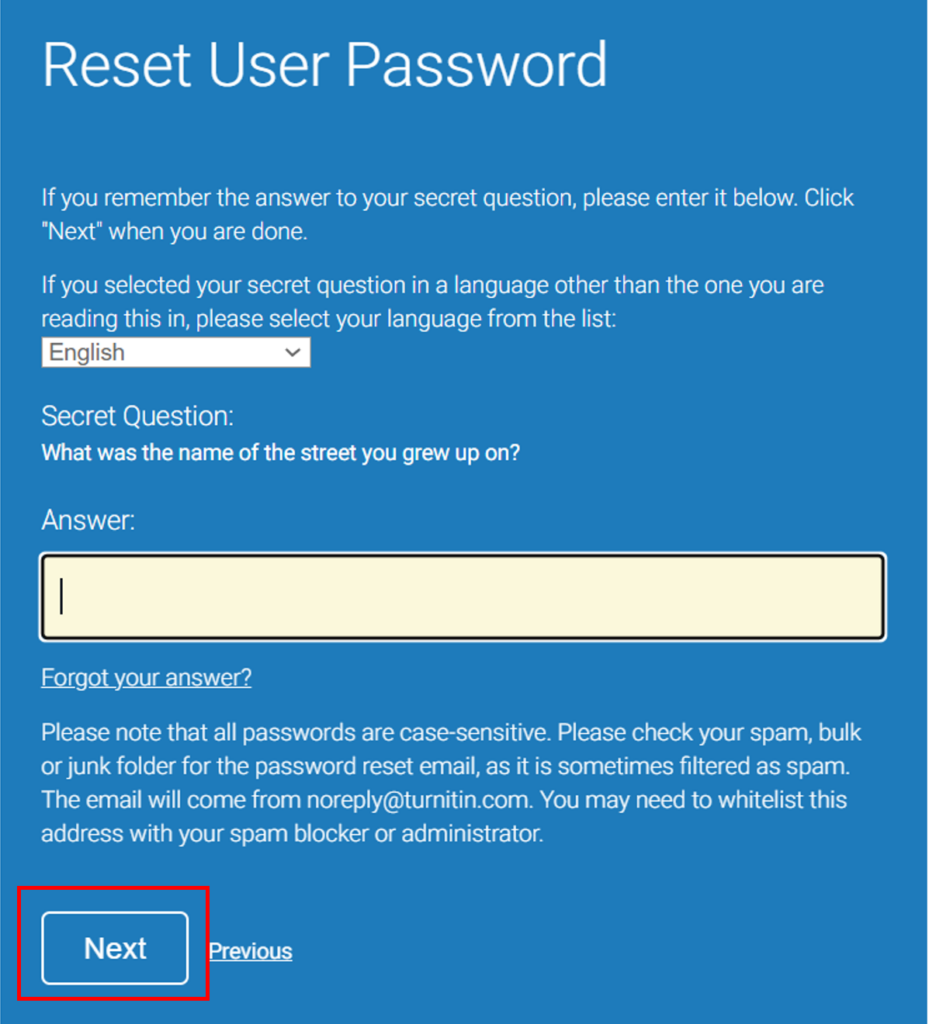Focus the Answer text field

(x=462, y=597)
